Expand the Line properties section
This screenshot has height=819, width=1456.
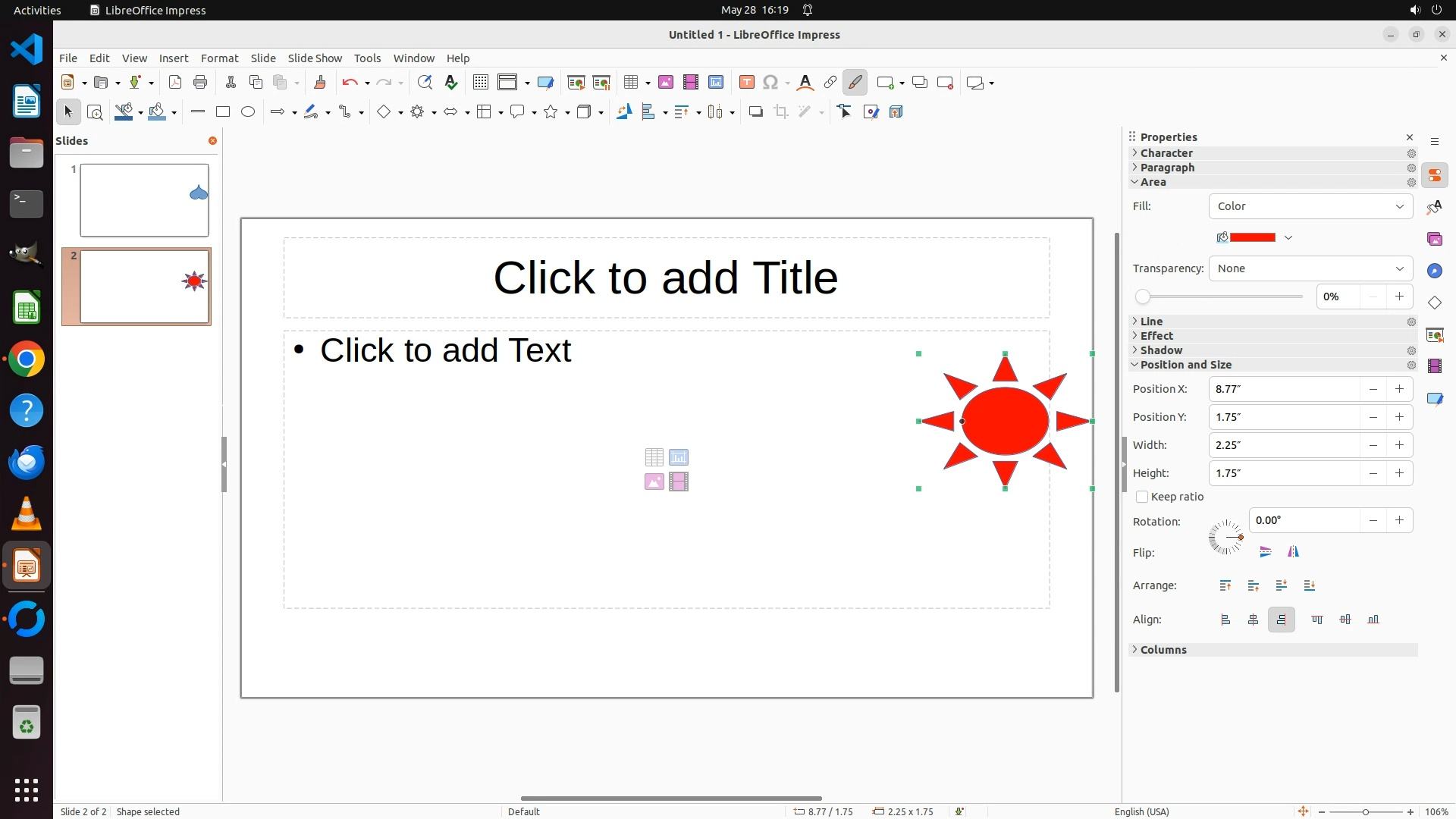pyautogui.click(x=1151, y=322)
